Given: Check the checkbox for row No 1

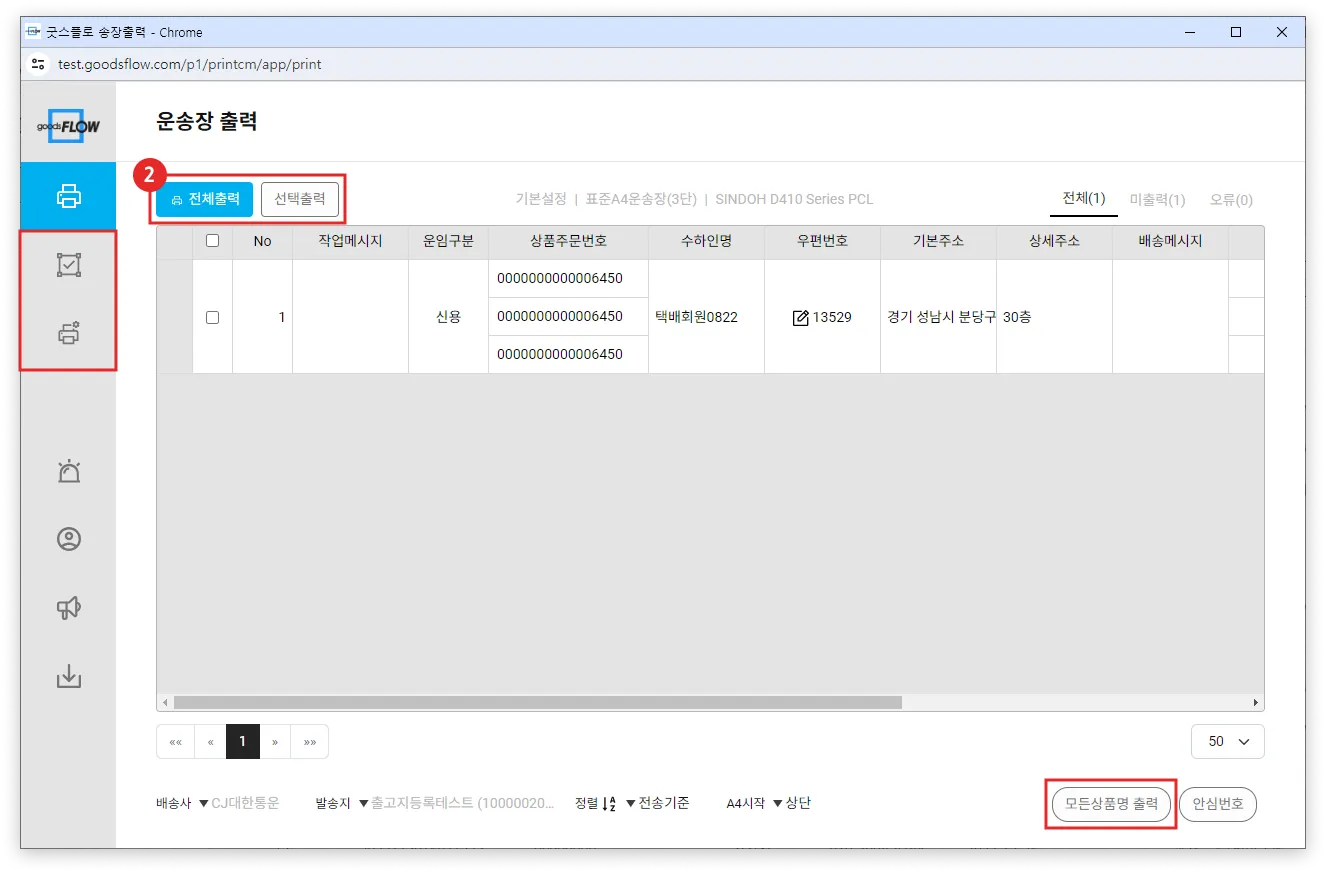Looking at the screenshot, I should [x=212, y=317].
